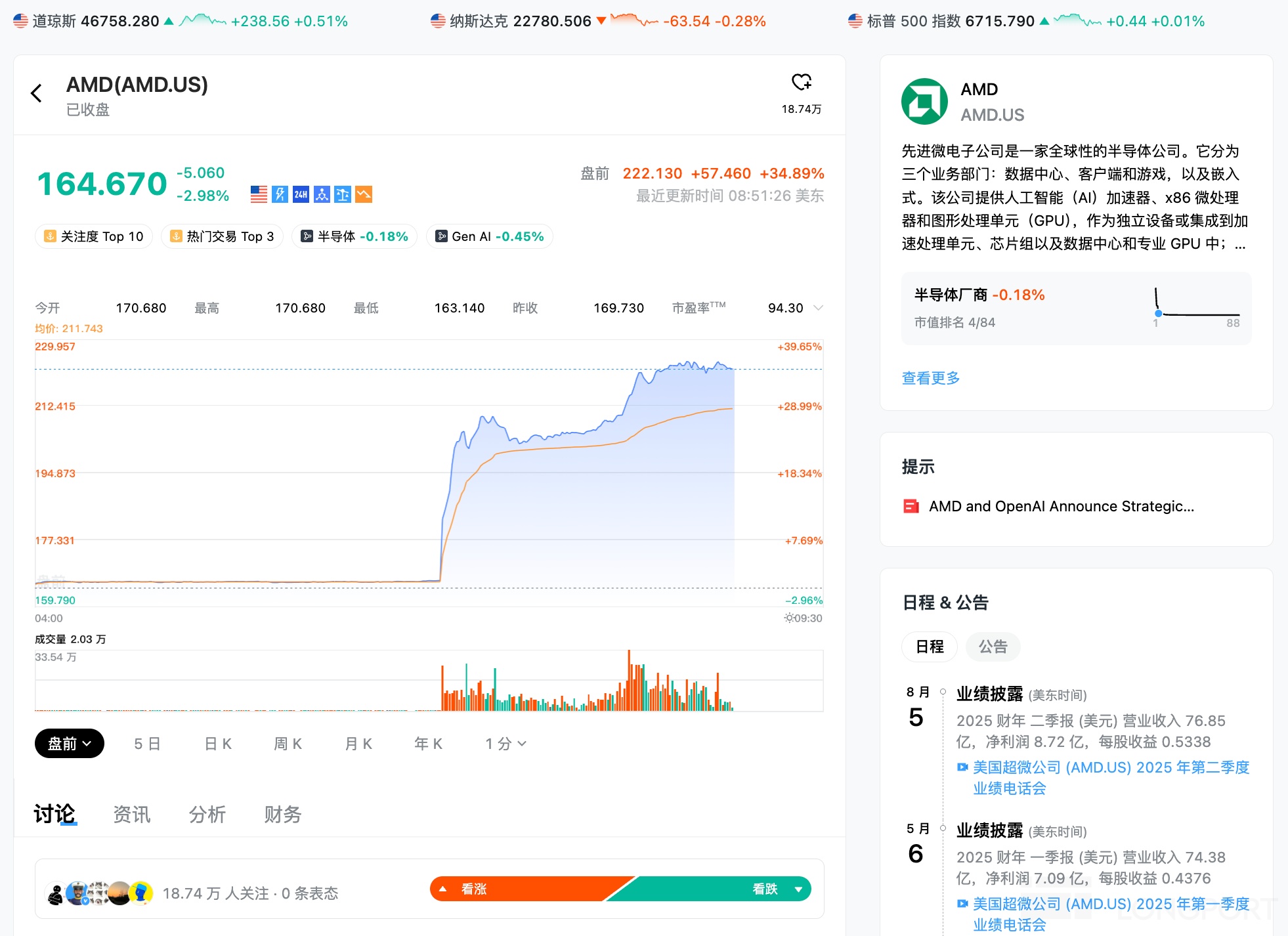Click the orange downtrend badge icon
Image resolution: width=1288 pixels, height=936 pixels.
tap(364, 194)
